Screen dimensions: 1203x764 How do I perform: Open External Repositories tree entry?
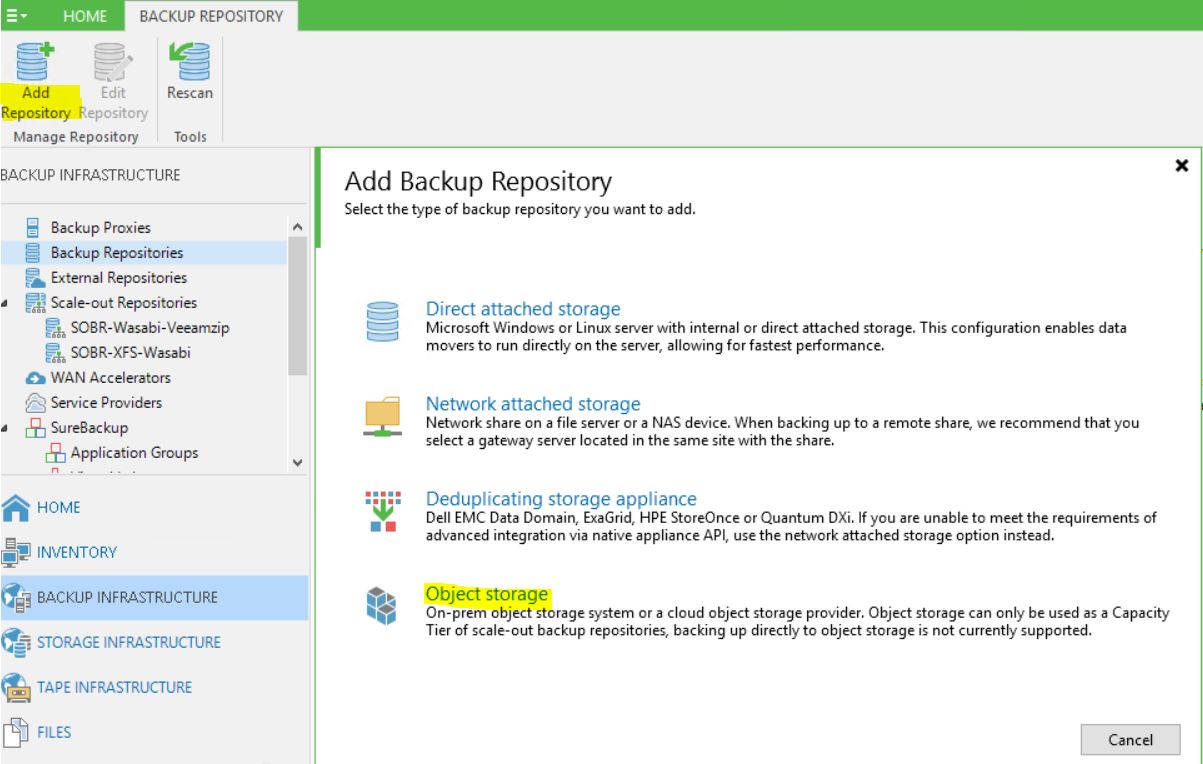click(x=118, y=277)
